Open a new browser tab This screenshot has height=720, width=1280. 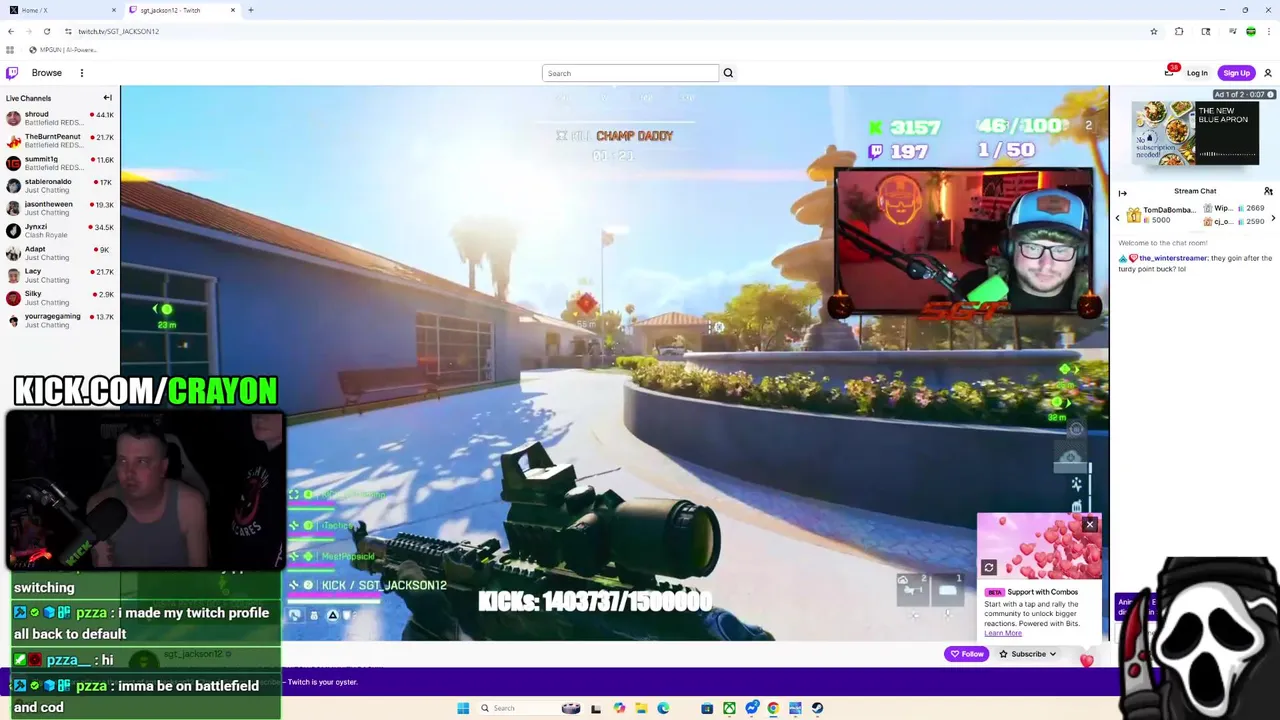point(250,10)
